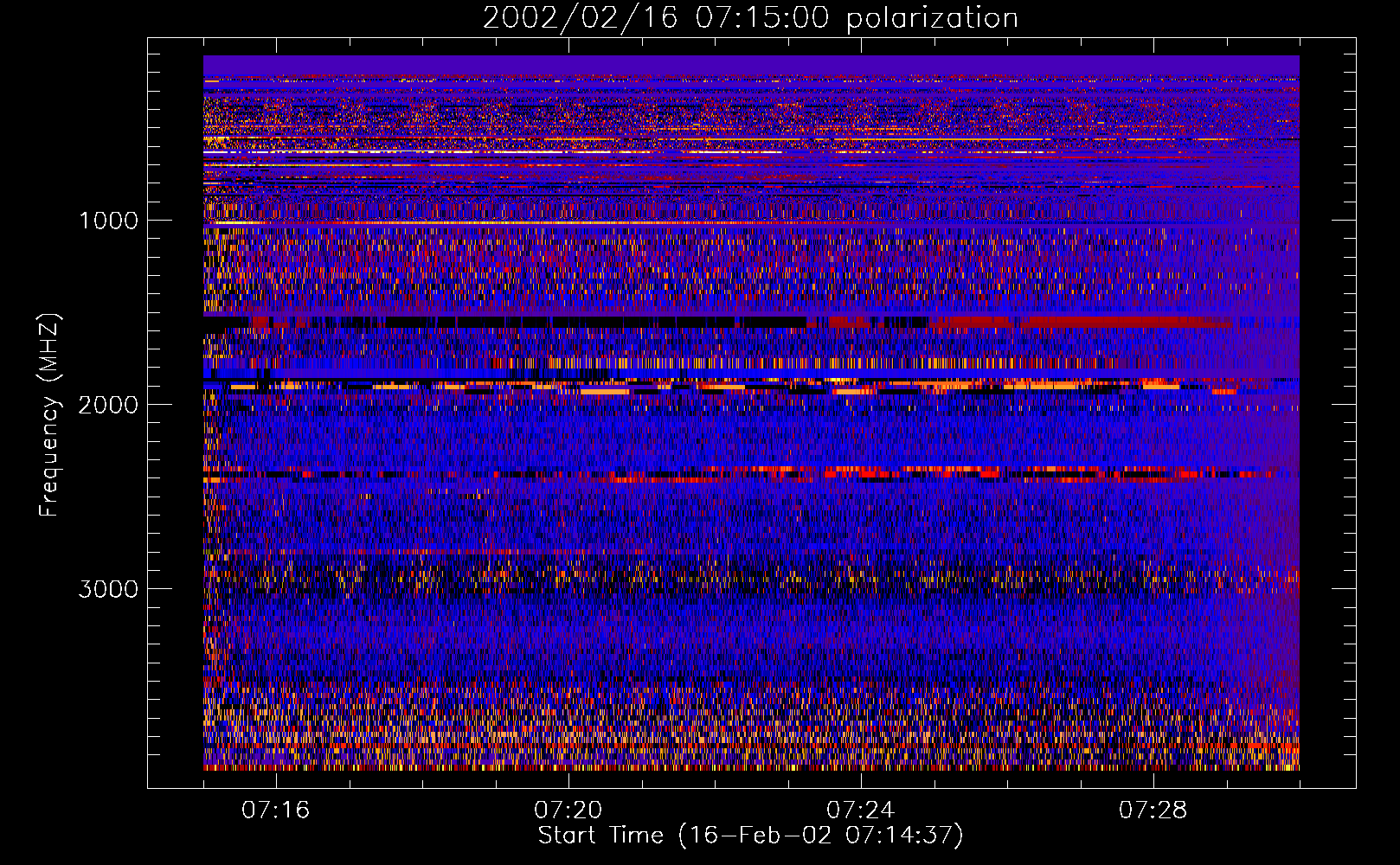Click the 07:28 time tick label
1400x865 pixels.
point(1153,811)
